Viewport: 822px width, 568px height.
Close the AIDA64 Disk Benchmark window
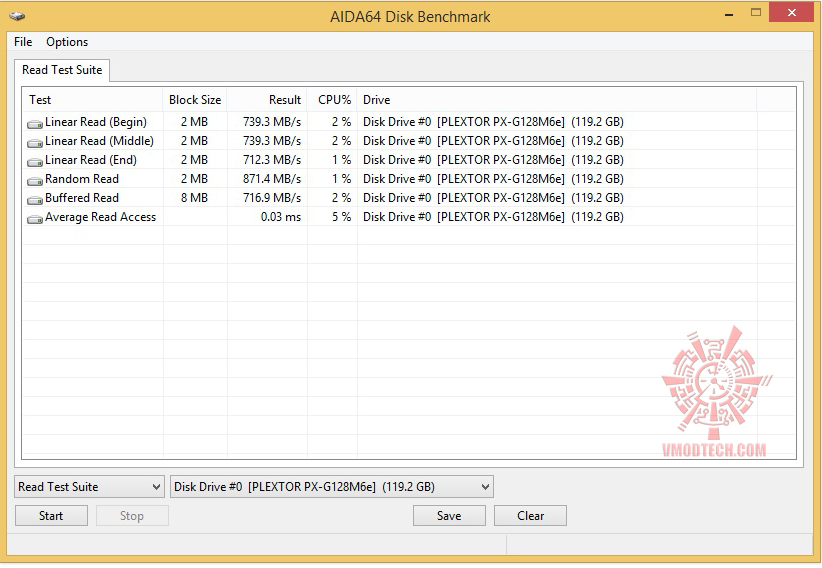(x=792, y=13)
